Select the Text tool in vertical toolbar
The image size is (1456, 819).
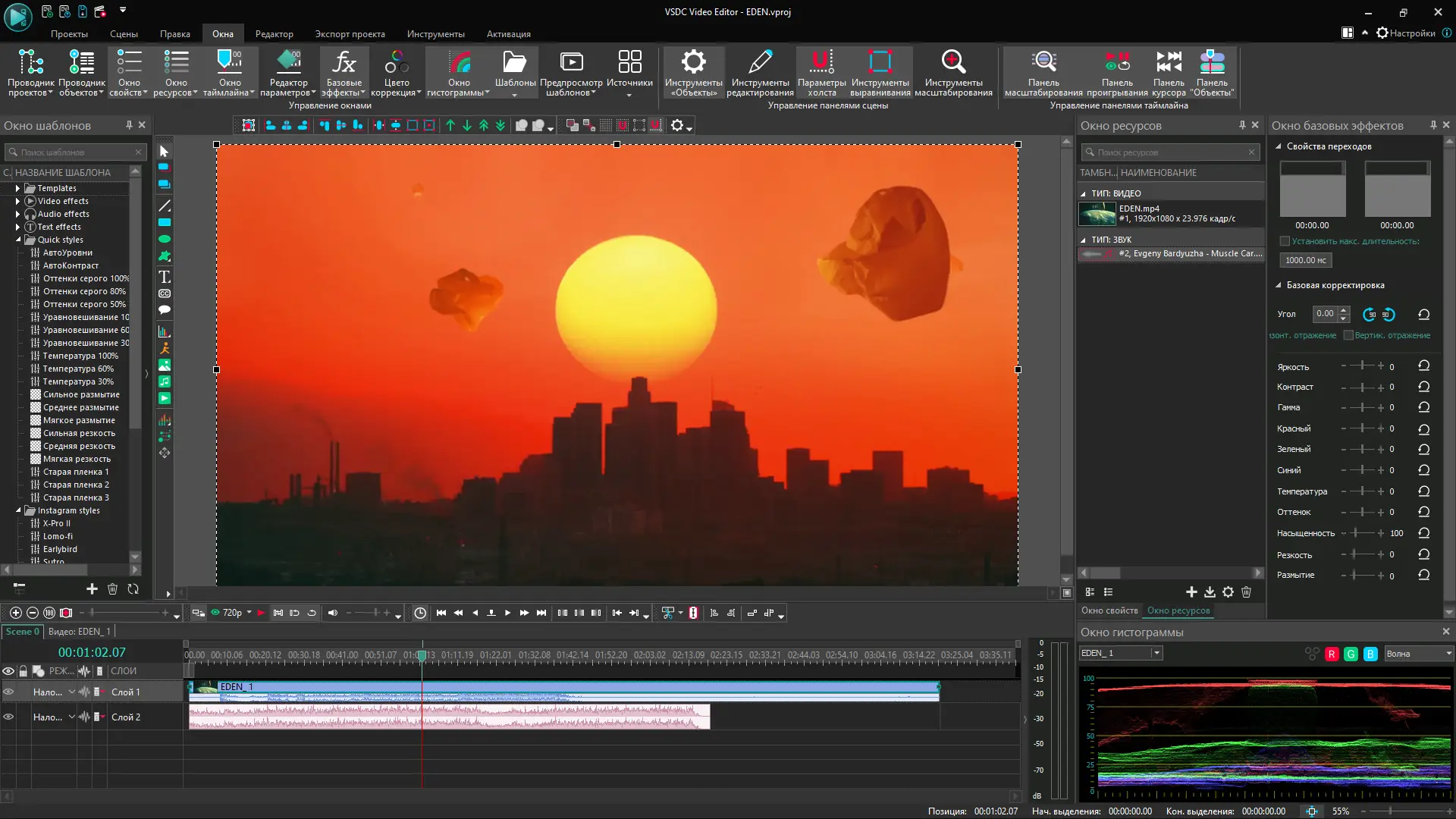pyautogui.click(x=165, y=278)
